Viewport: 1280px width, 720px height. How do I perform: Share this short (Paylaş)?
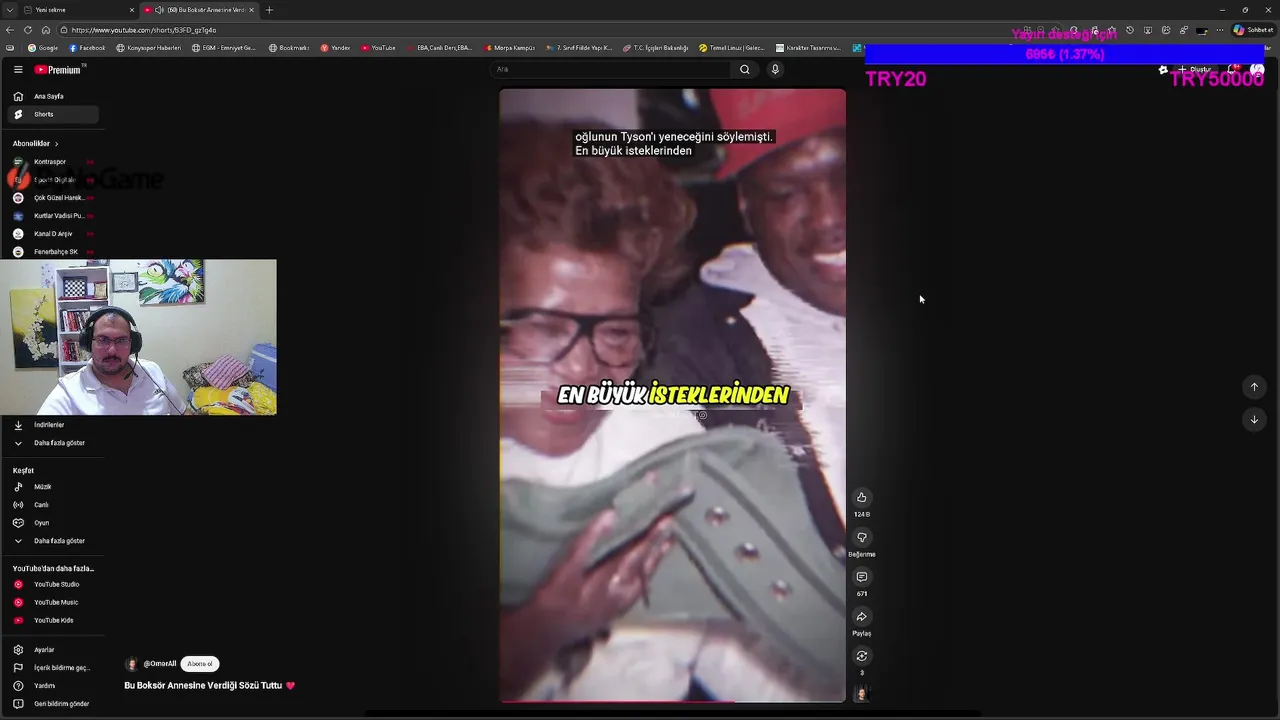(861, 616)
